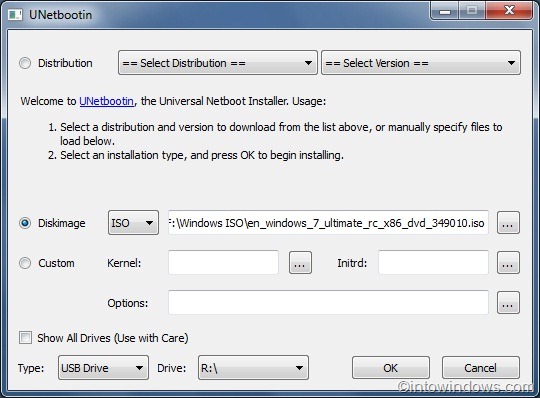
Task: Browse for disk image file button
Action: [x=508, y=223]
